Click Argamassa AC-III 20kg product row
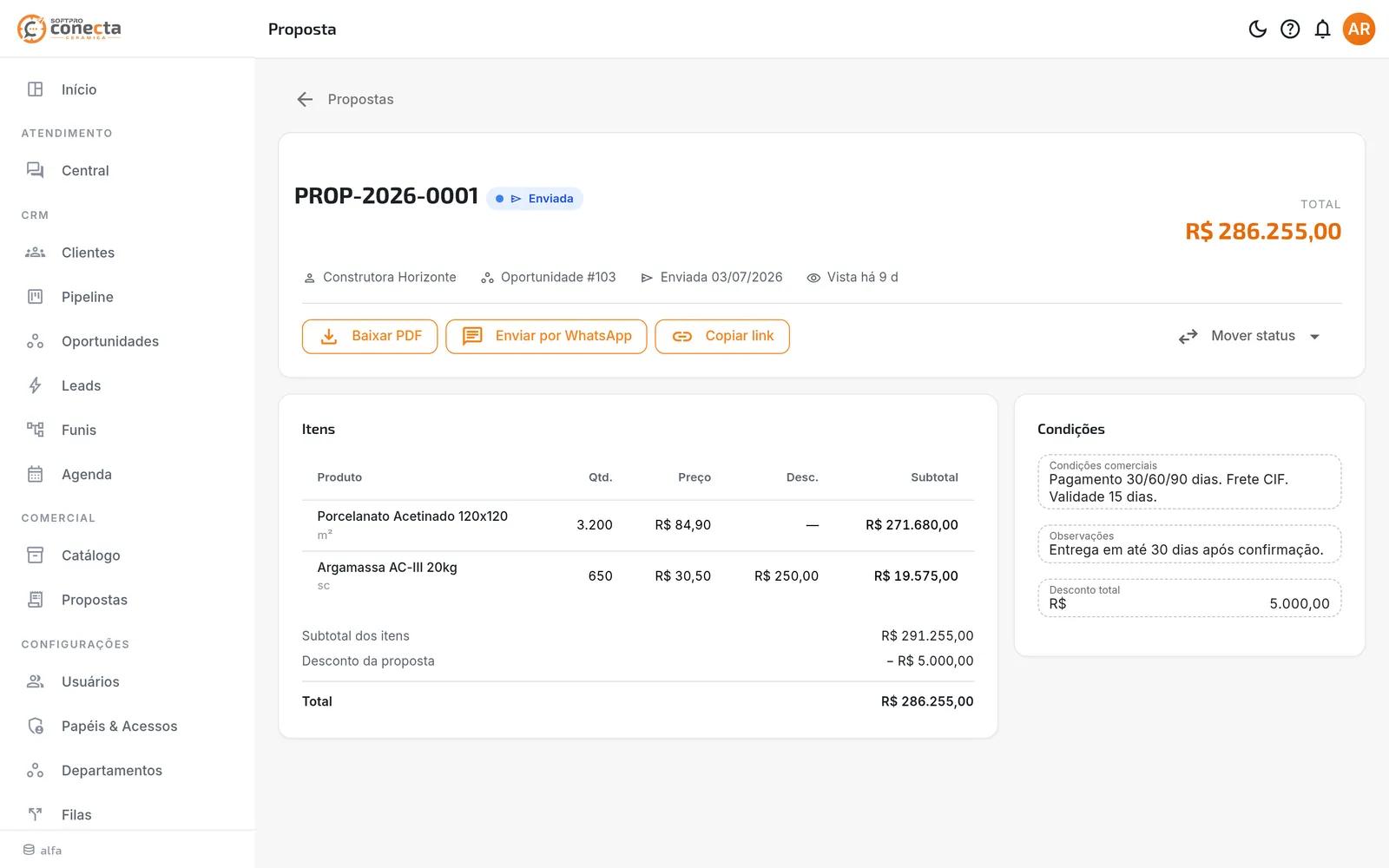 [638, 576]
